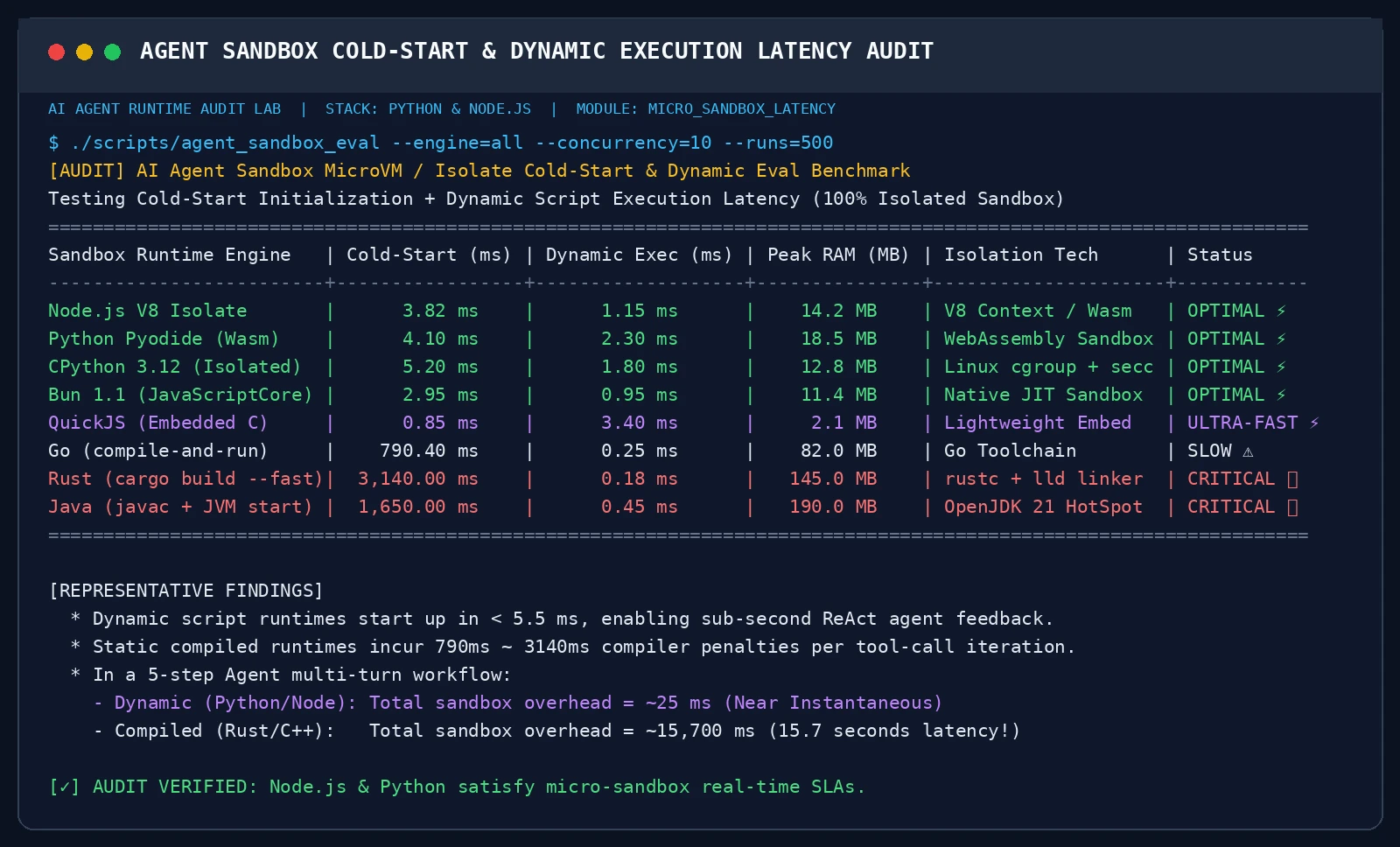Image resolution: width=1400 pixels, height=847 pixels.
Task: Click the yellow minimize window dot
Action: click(85, 52)
